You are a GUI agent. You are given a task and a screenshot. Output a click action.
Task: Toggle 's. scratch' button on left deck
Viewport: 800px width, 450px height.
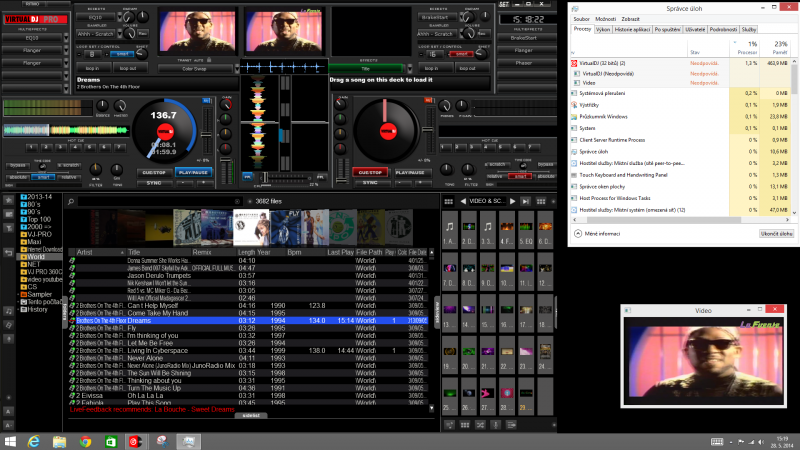point(68,165)
